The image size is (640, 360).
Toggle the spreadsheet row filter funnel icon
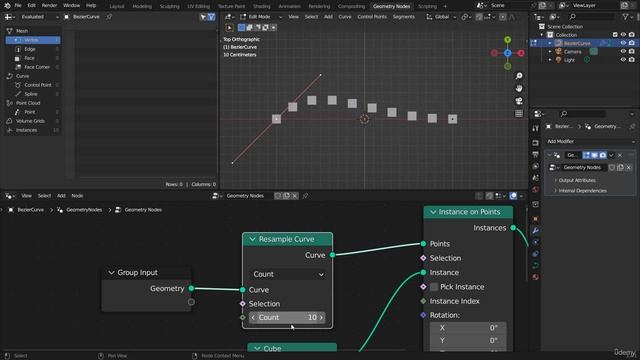click(x=211, y=17)
